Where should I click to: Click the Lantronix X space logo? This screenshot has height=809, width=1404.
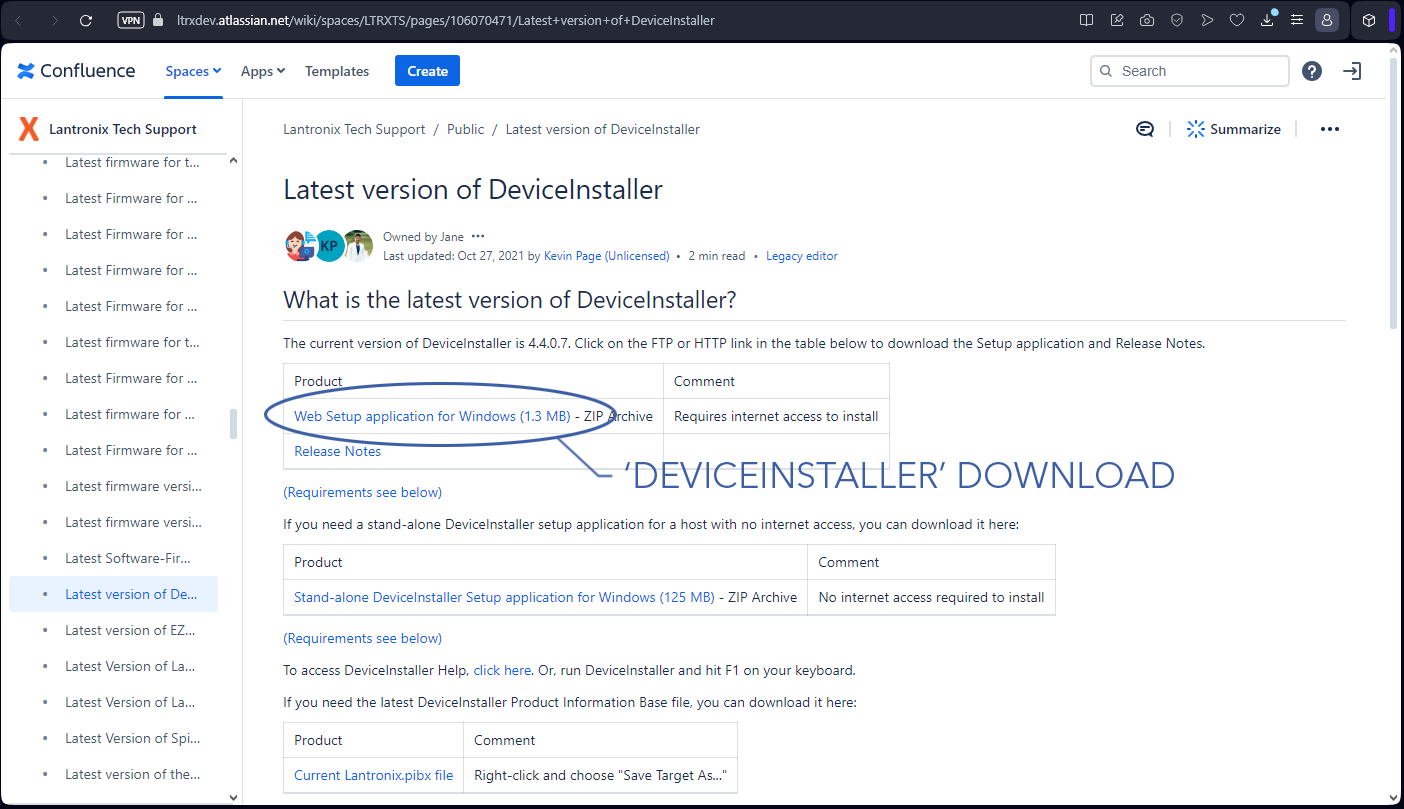point(29,129)
